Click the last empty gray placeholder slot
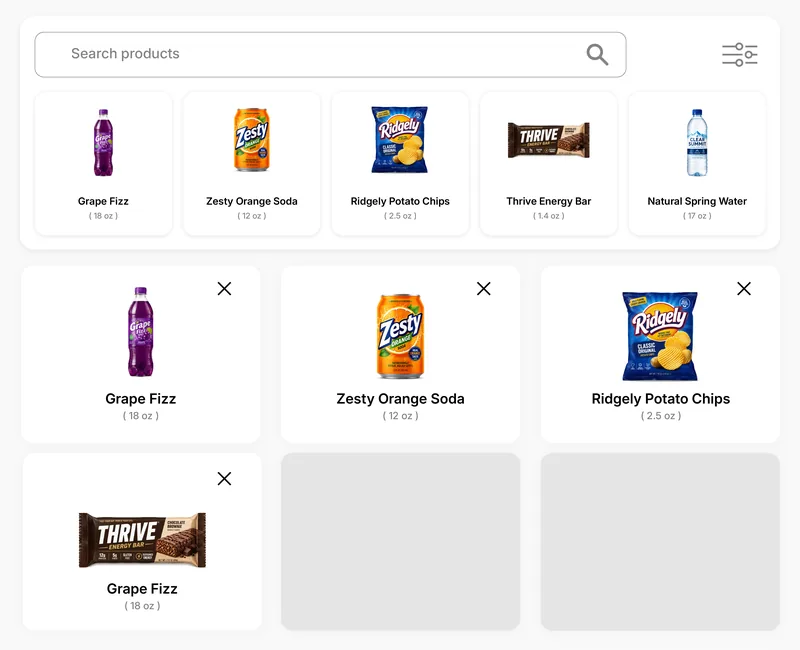Image resolution: width=800 pixels, height=650 pixels. point(660,541)
